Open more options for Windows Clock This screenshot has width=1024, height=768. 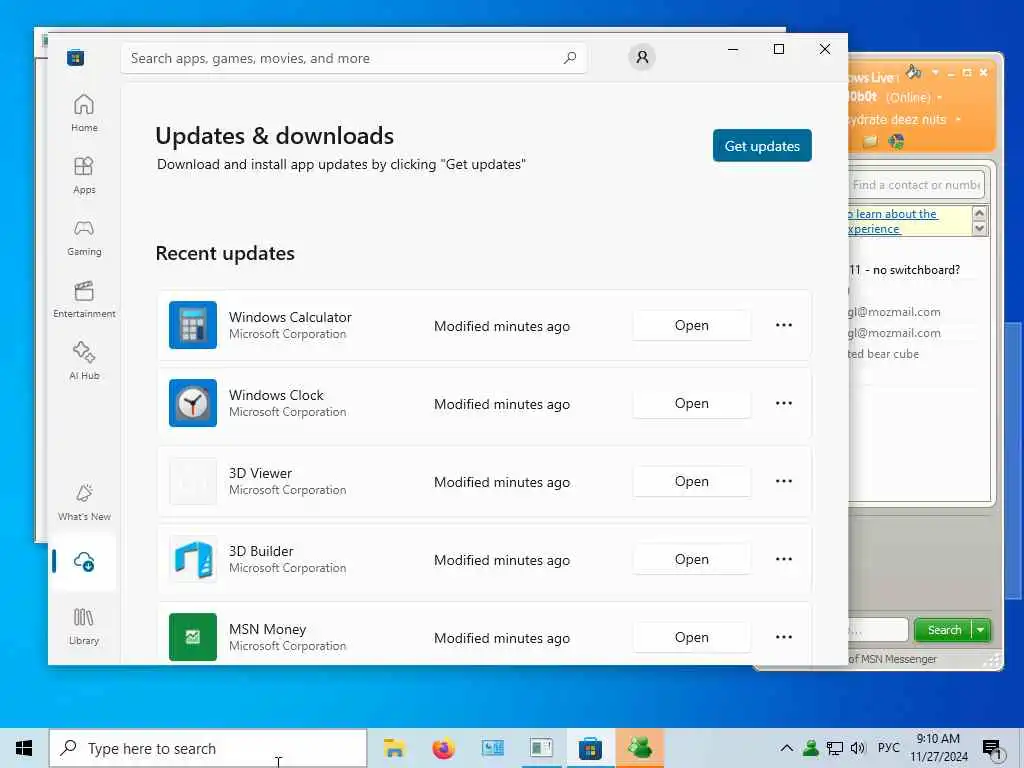tap(784, 403)
